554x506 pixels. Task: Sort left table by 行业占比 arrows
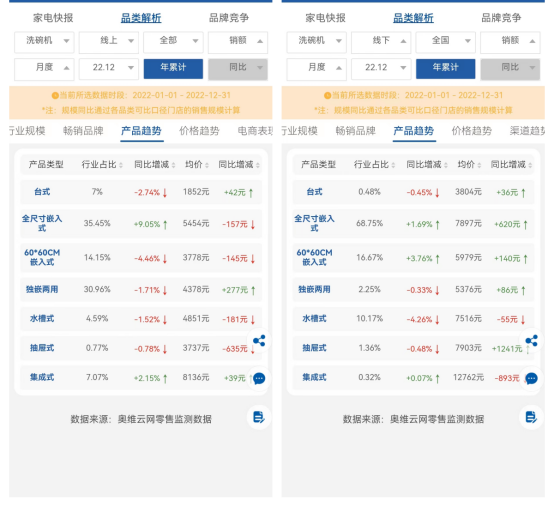pos(121,165)
